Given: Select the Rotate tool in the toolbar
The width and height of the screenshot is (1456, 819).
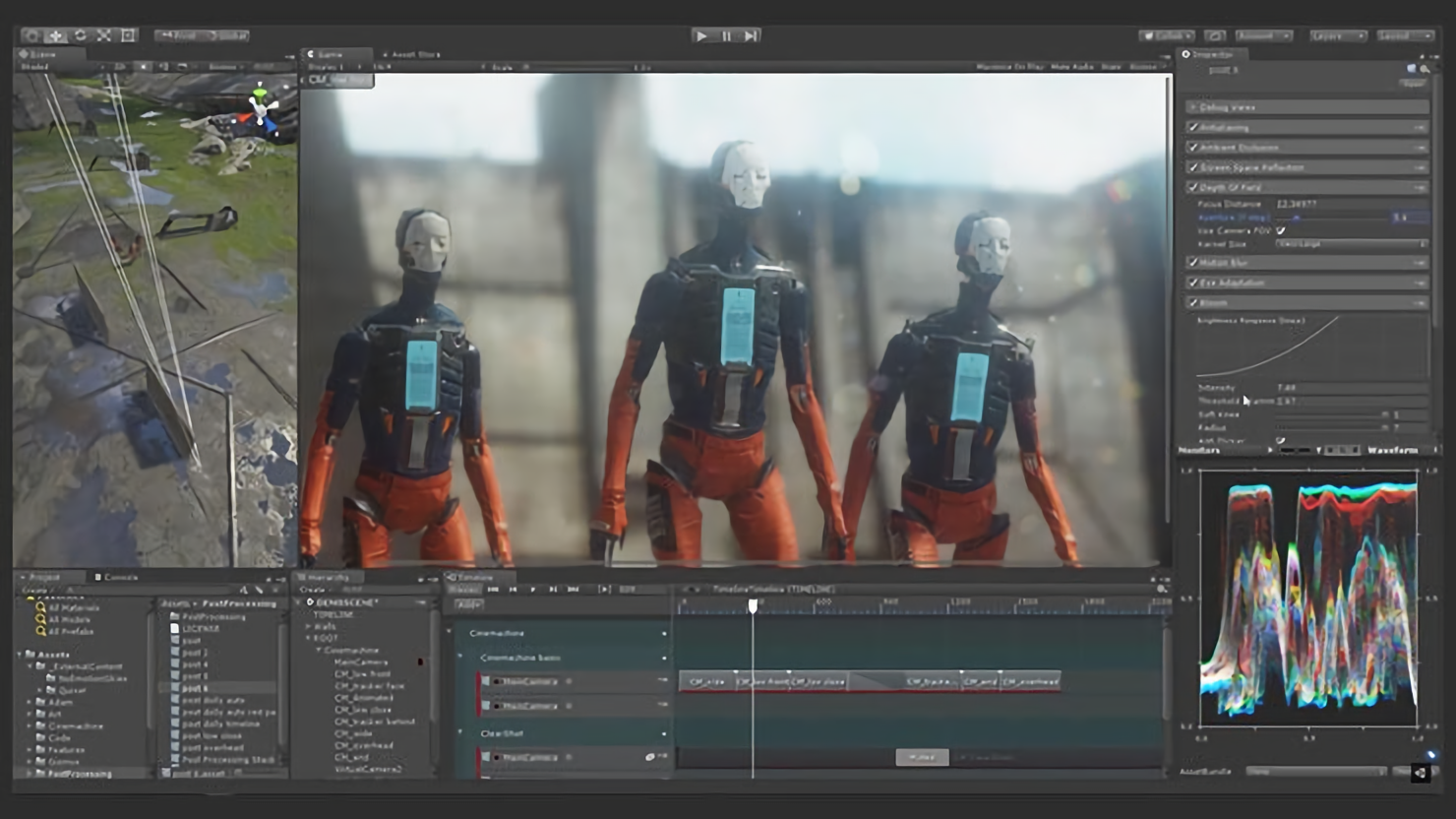Looking at the screenshot, I should click(x=80, y=35).
